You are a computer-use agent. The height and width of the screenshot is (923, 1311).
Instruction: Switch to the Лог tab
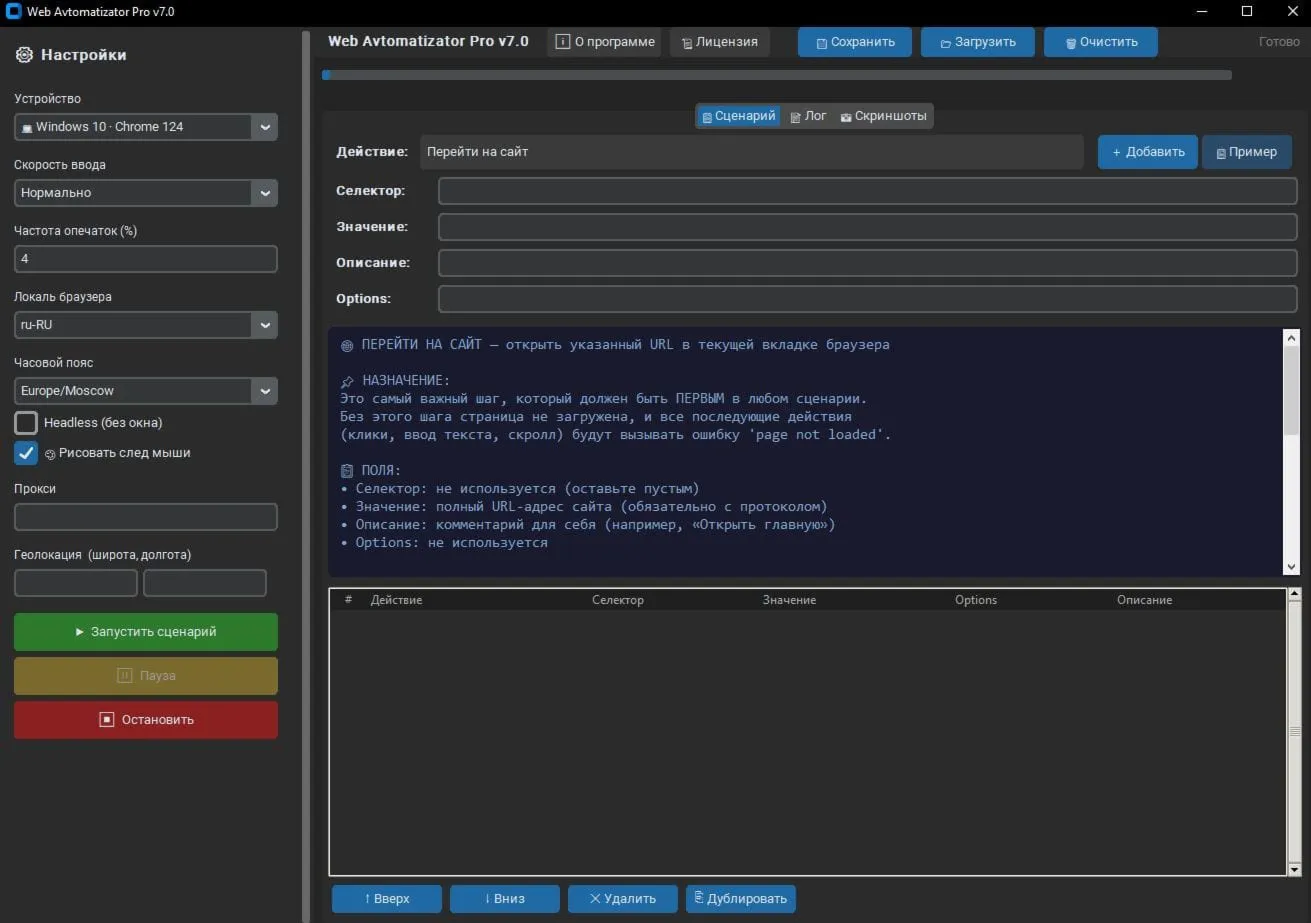(808, 116)
